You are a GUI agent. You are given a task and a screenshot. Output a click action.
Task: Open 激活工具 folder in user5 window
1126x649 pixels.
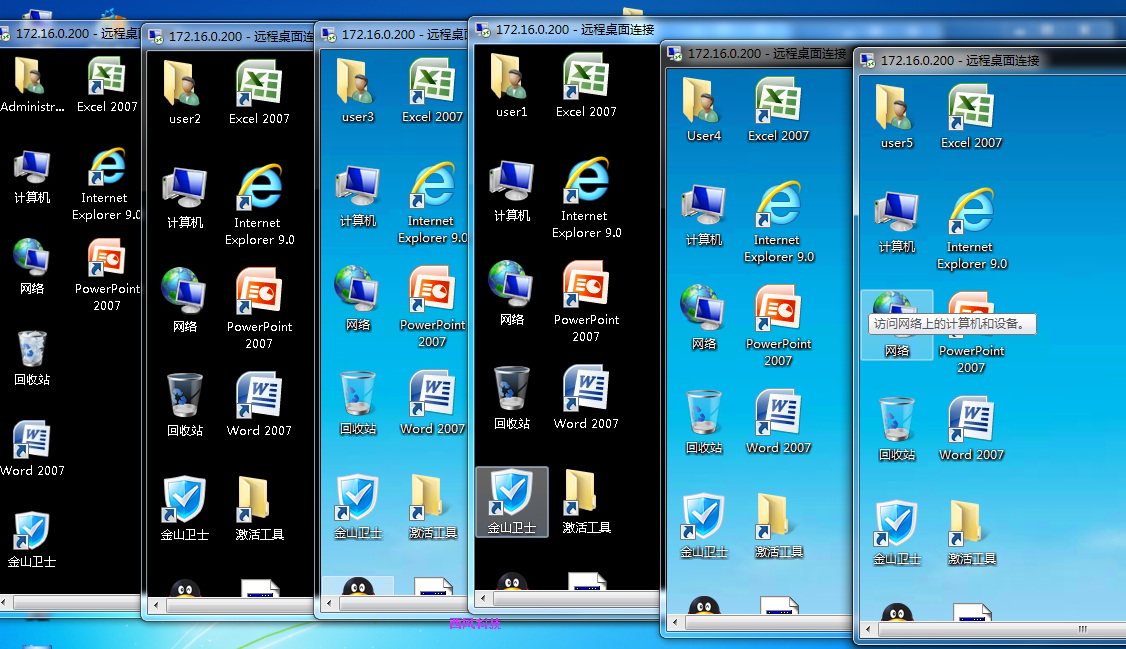(x=972, y=533)
